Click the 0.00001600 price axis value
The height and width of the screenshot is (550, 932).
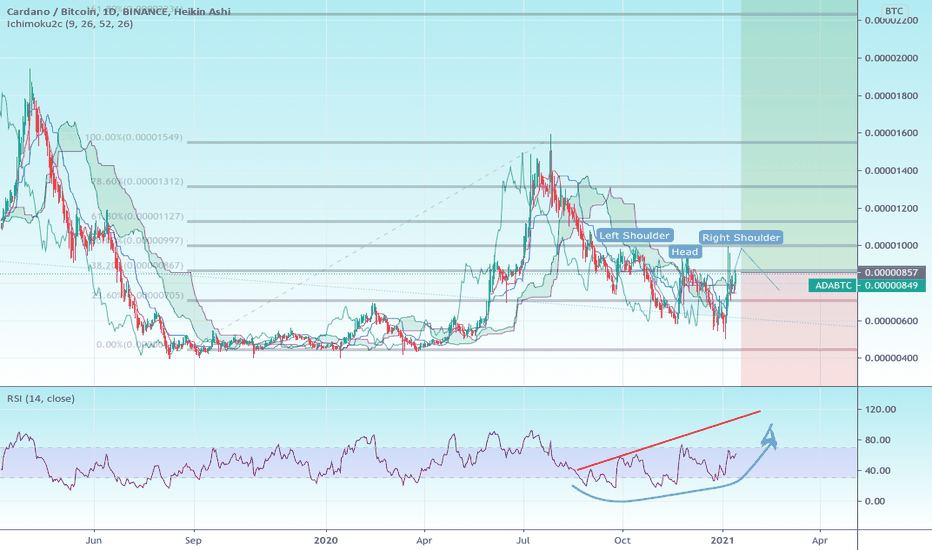click(892, 133)
